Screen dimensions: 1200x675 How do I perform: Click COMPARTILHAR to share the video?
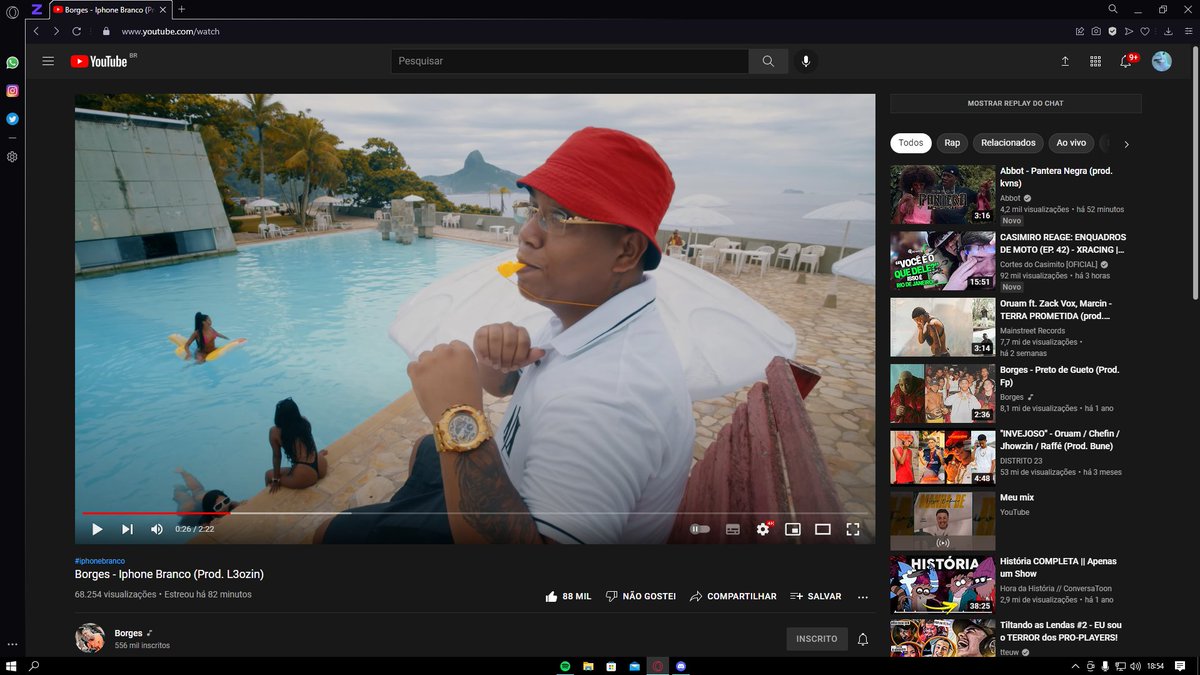pyautogui.click(x=733, y=596)
